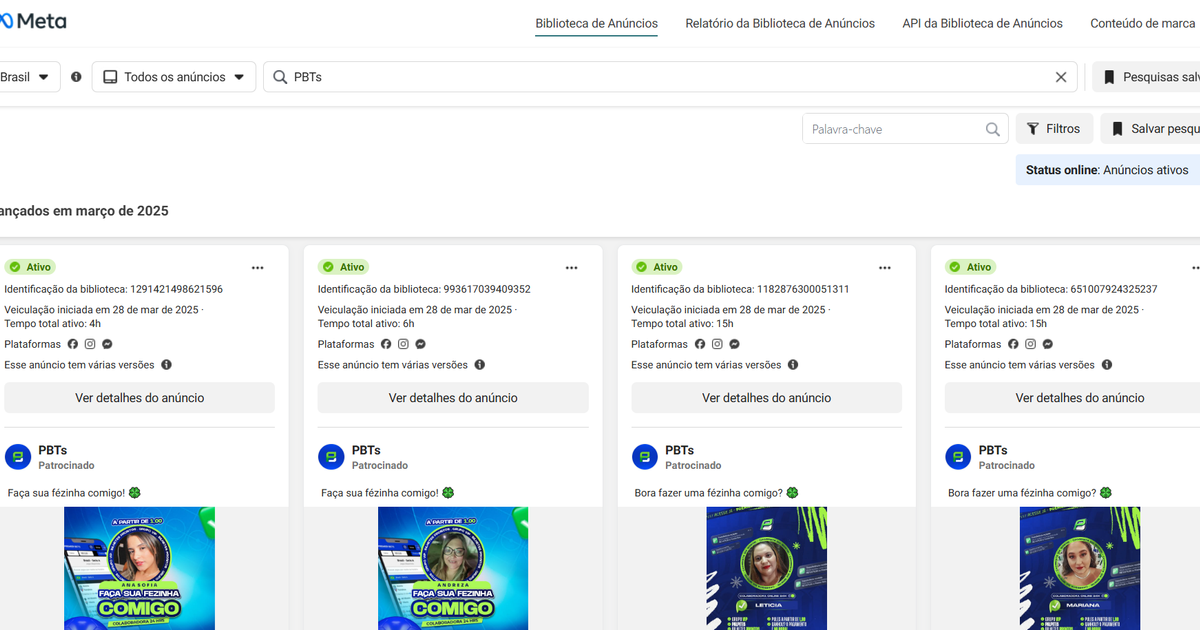The height and width of the screenshot is (630, 1200).
Task: Open versions info icon on ad 1291421498621596
Action: [166, 365]
